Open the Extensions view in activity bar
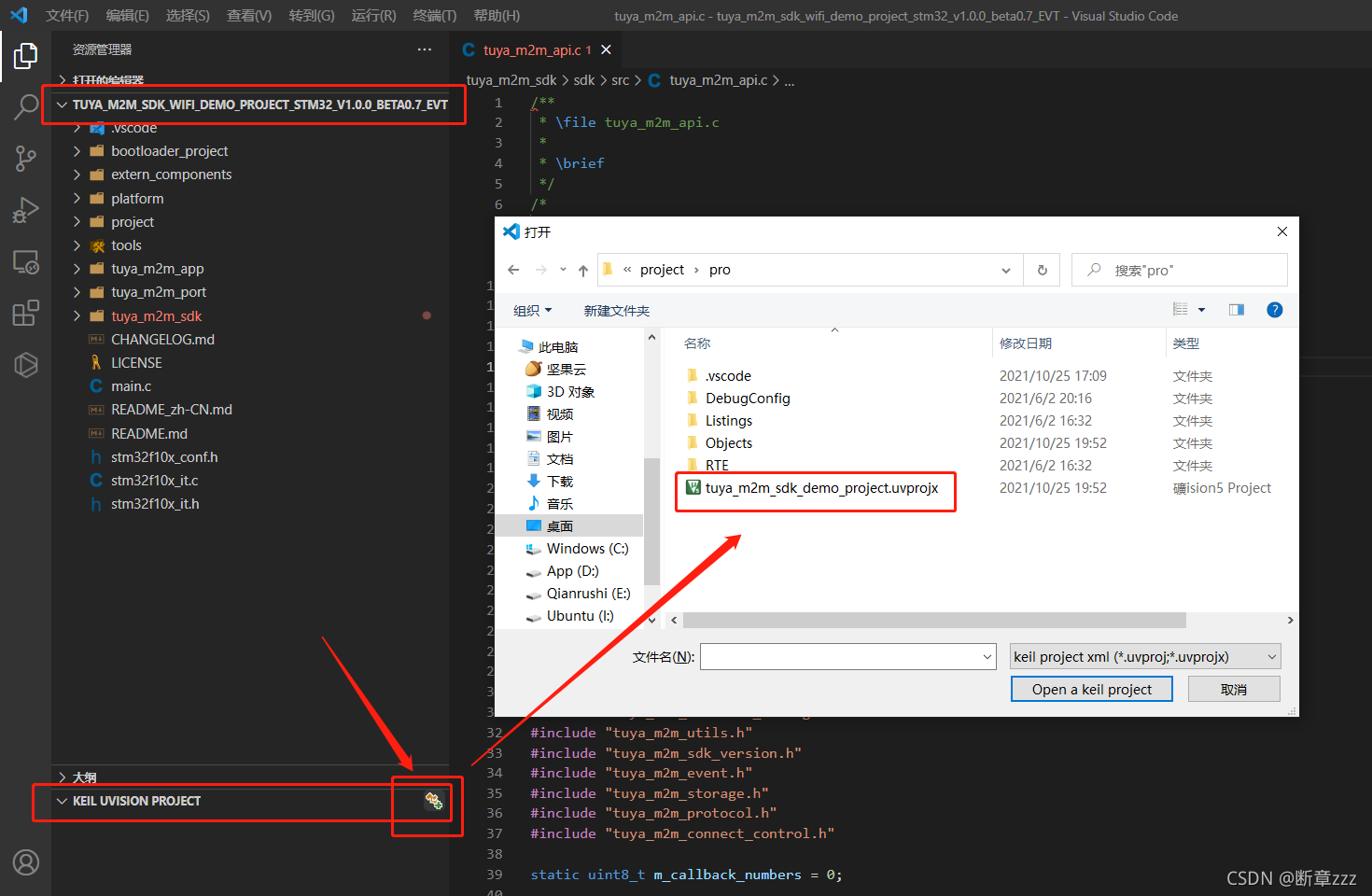The image size is (1372, 896). (25, 313)
